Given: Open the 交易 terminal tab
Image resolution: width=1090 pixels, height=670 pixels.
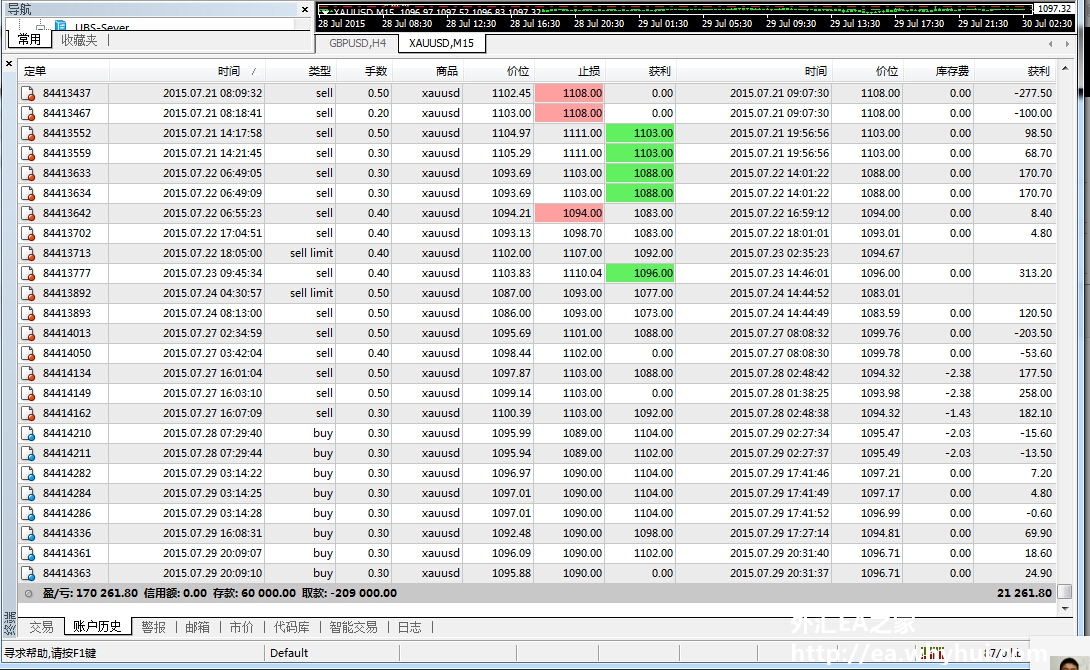Looking at the screenshot, I should pos(41,627).
